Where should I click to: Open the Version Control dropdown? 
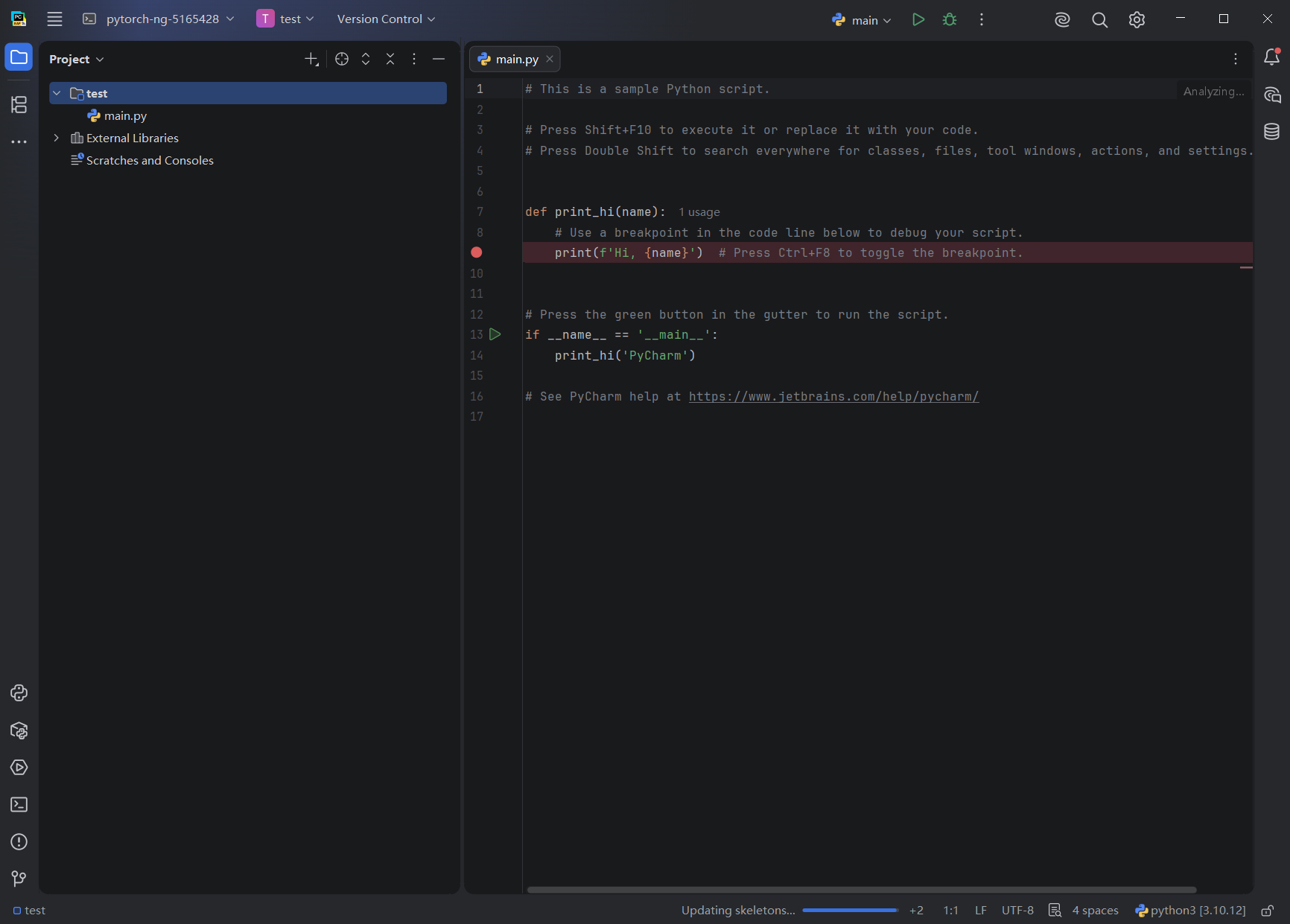tap(386, 19)
